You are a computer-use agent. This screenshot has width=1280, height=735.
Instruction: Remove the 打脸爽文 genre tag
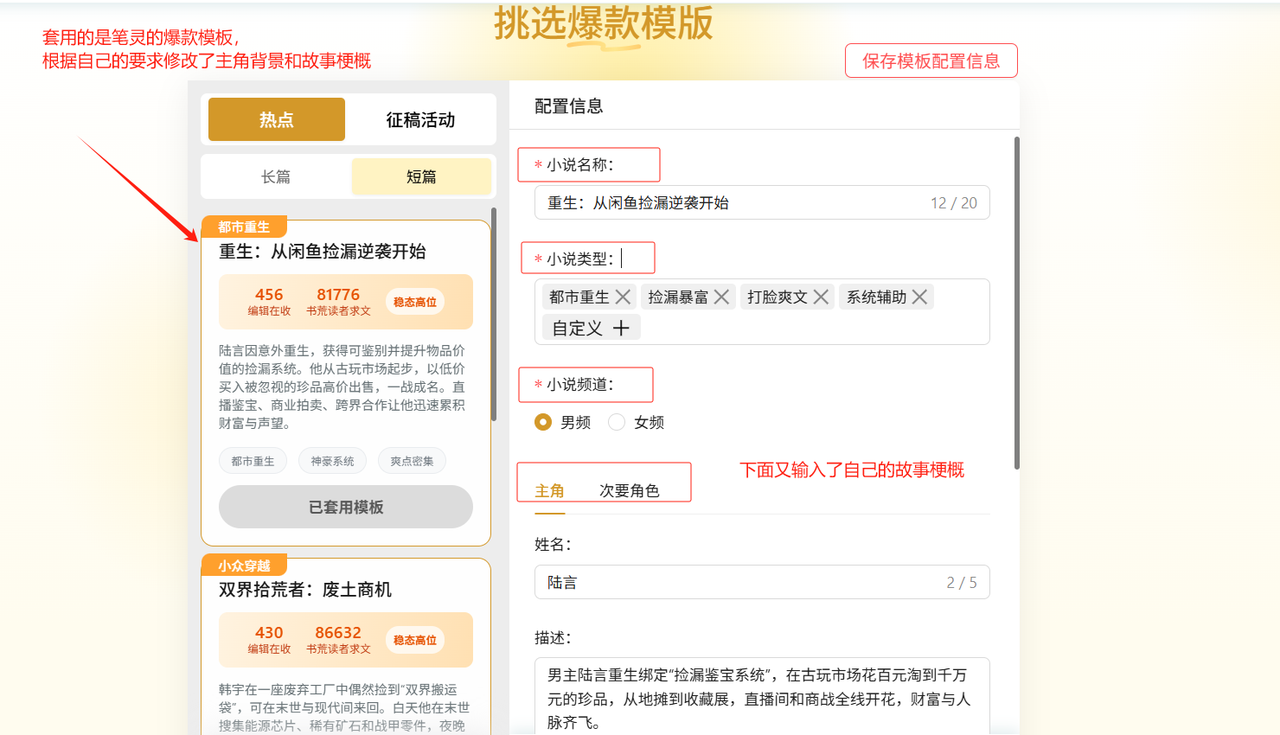point(821,297)
